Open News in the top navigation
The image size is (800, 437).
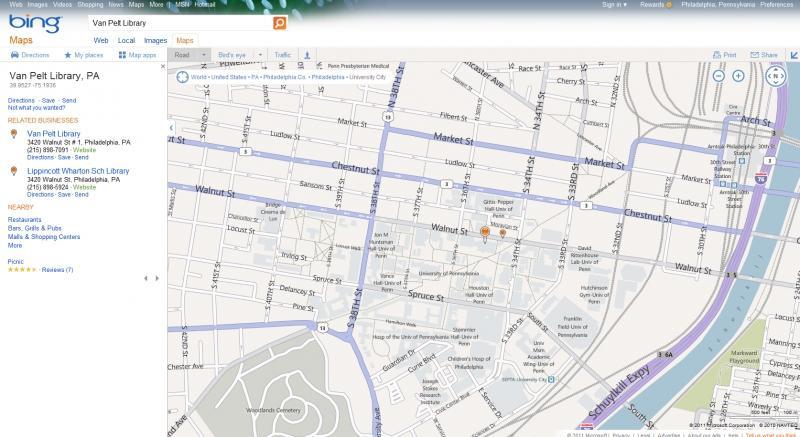click(x=116, y=5)
